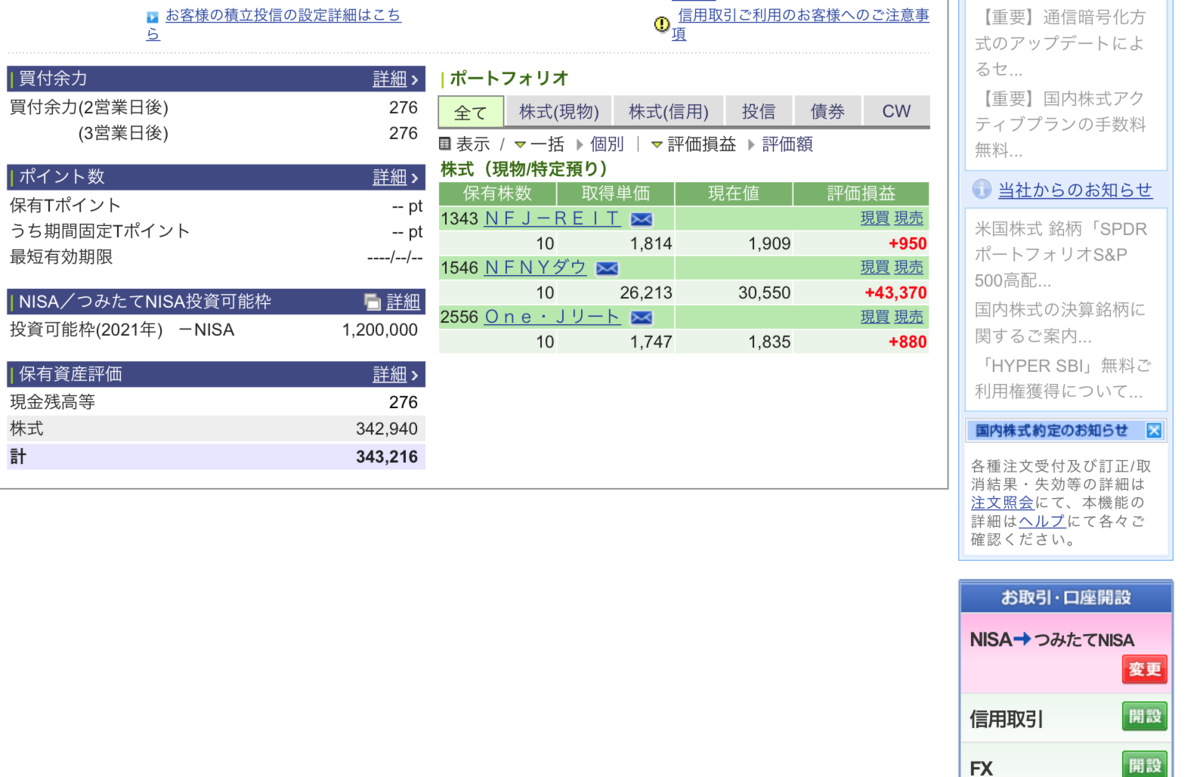Click the blue arrow icon beside 積立投信 link

152,17
